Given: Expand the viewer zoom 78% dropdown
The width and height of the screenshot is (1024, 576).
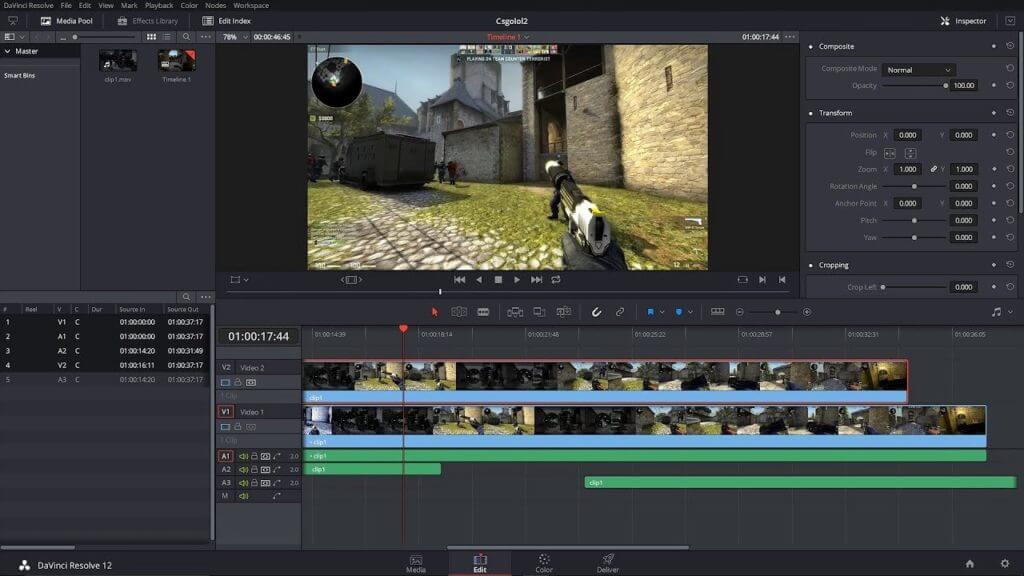Looking at the screenshot, I should pos(235,37).
